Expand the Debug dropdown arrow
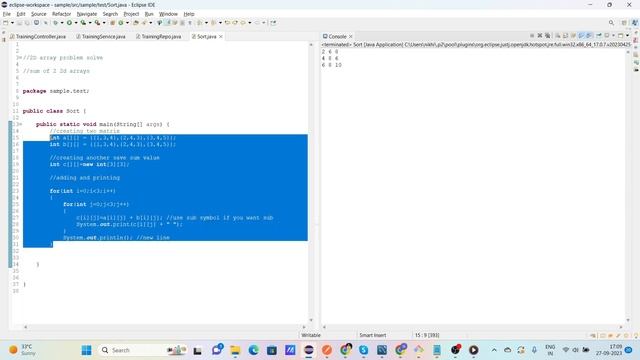The width and height of the screenshot is (640, 360). [x=62, y=23]
